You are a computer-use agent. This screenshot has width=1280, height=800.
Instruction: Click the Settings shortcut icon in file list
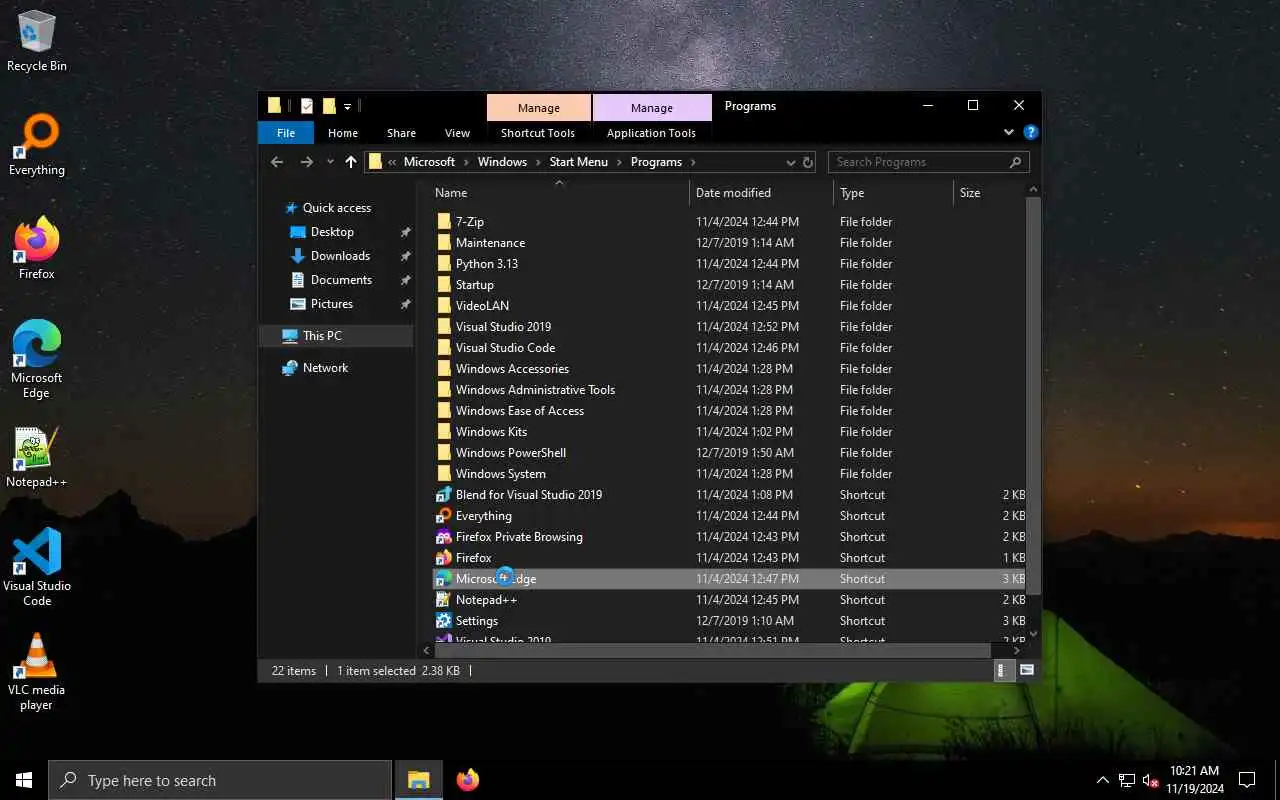(444, 621)
